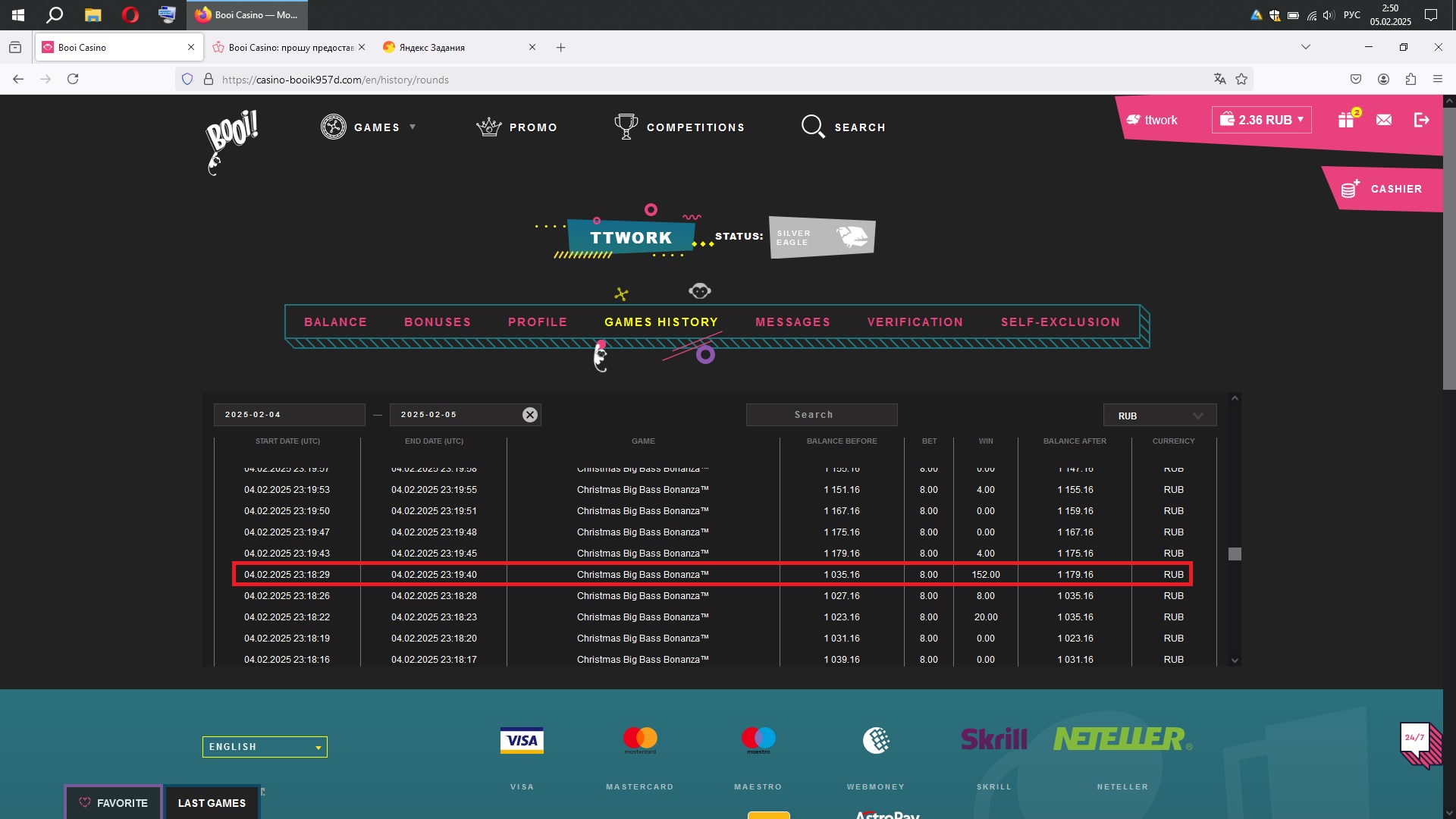Viewport: 1456px width, 819px height.
Task: Select the Games History tab
Action: tap(661, 322)
